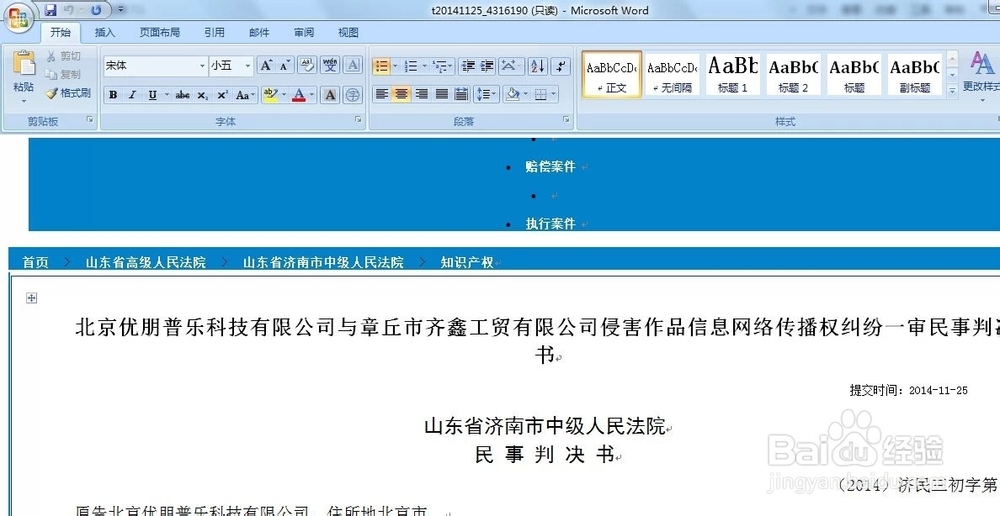Click the Phonetic Guide (wén) icon

(330, 65)
